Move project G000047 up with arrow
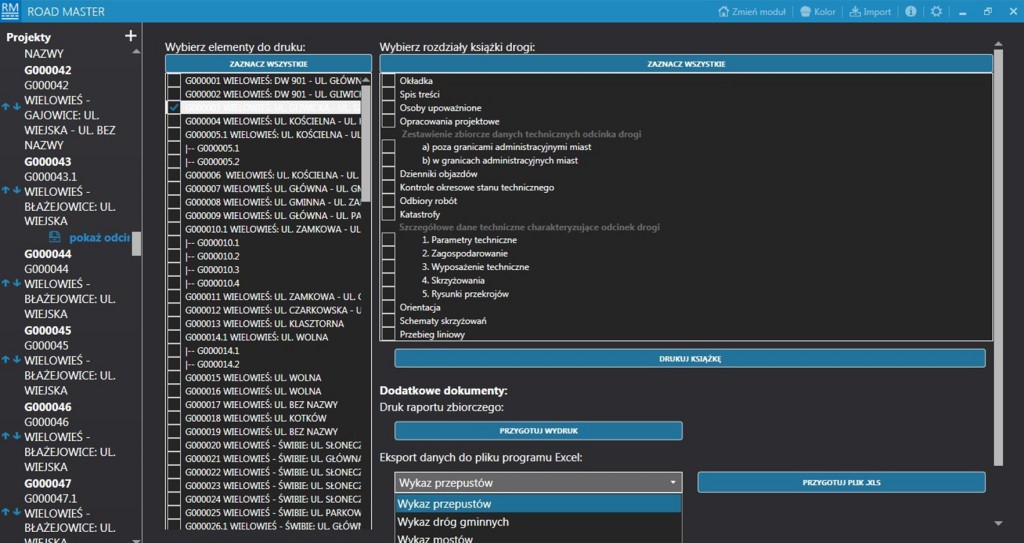The width and height of the screenshot is (1024, 543). click(6, 512)
